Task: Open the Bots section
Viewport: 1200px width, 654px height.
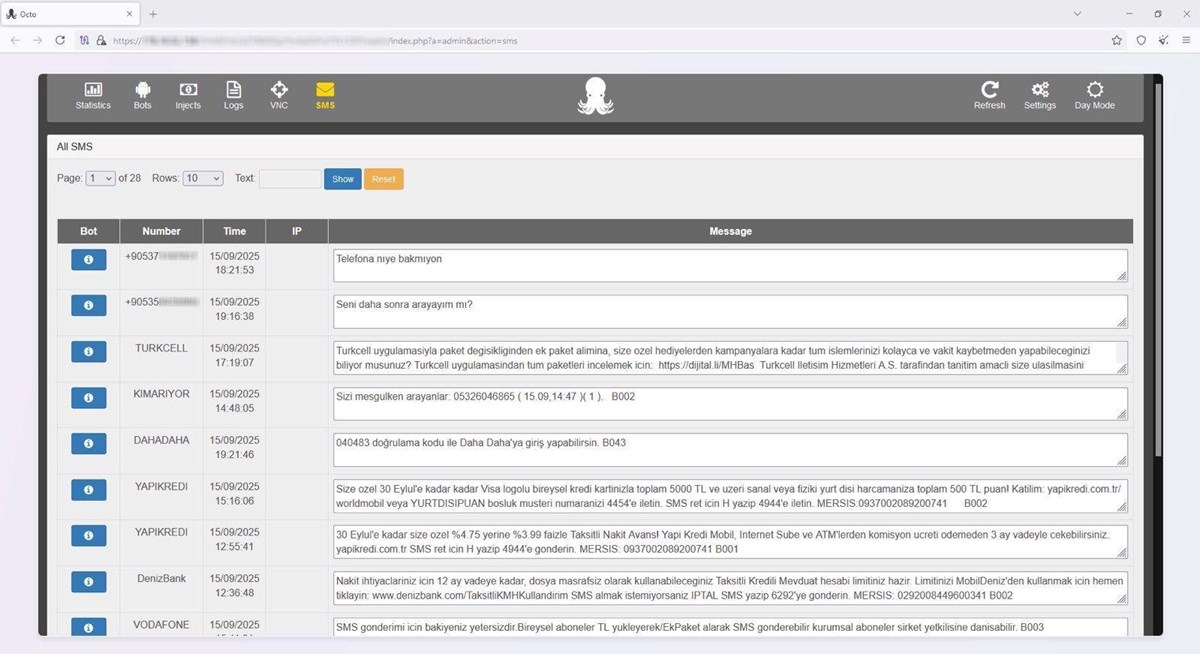Action: [x=142, y=95]
